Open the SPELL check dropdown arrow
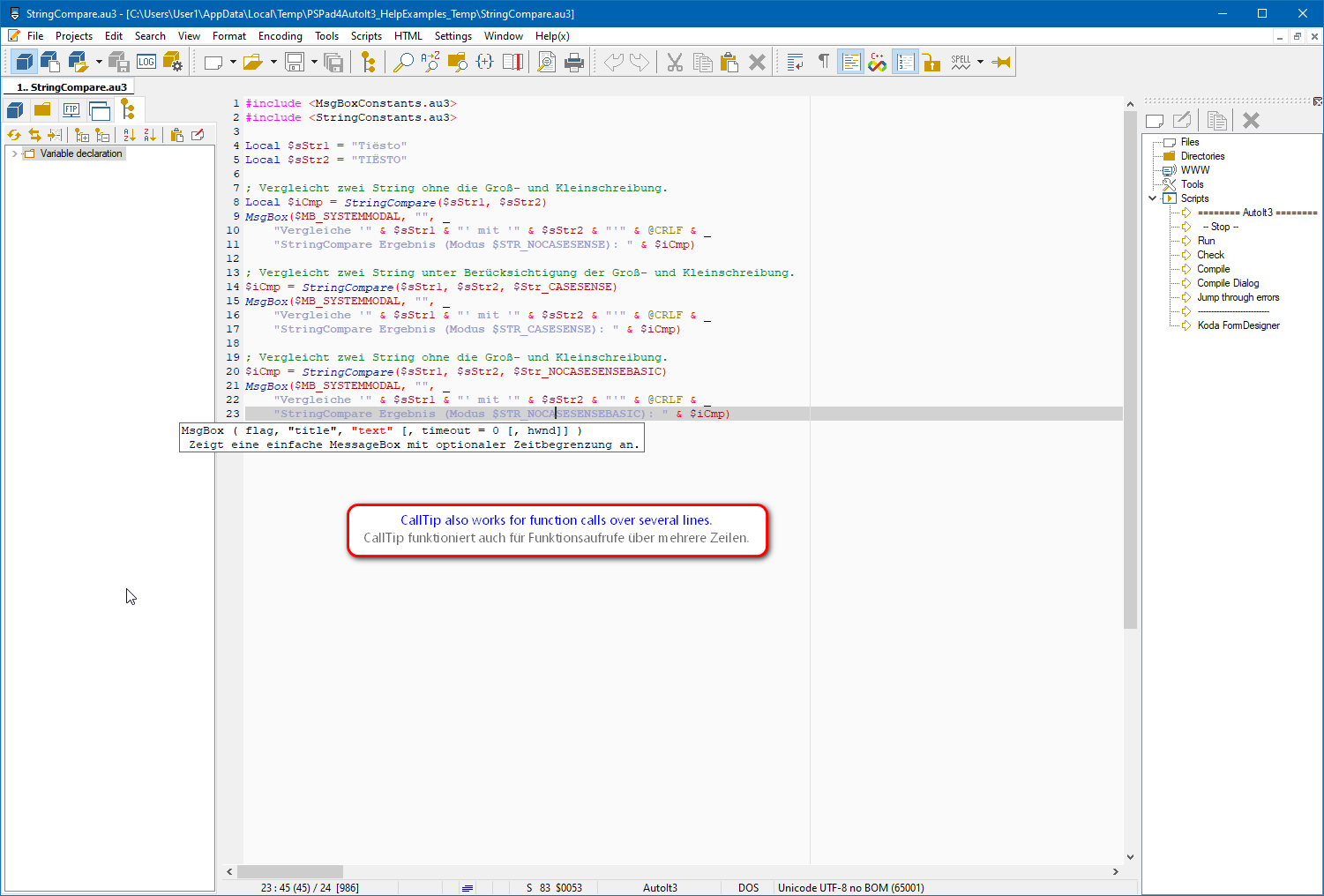 click(x=980, y=62)
